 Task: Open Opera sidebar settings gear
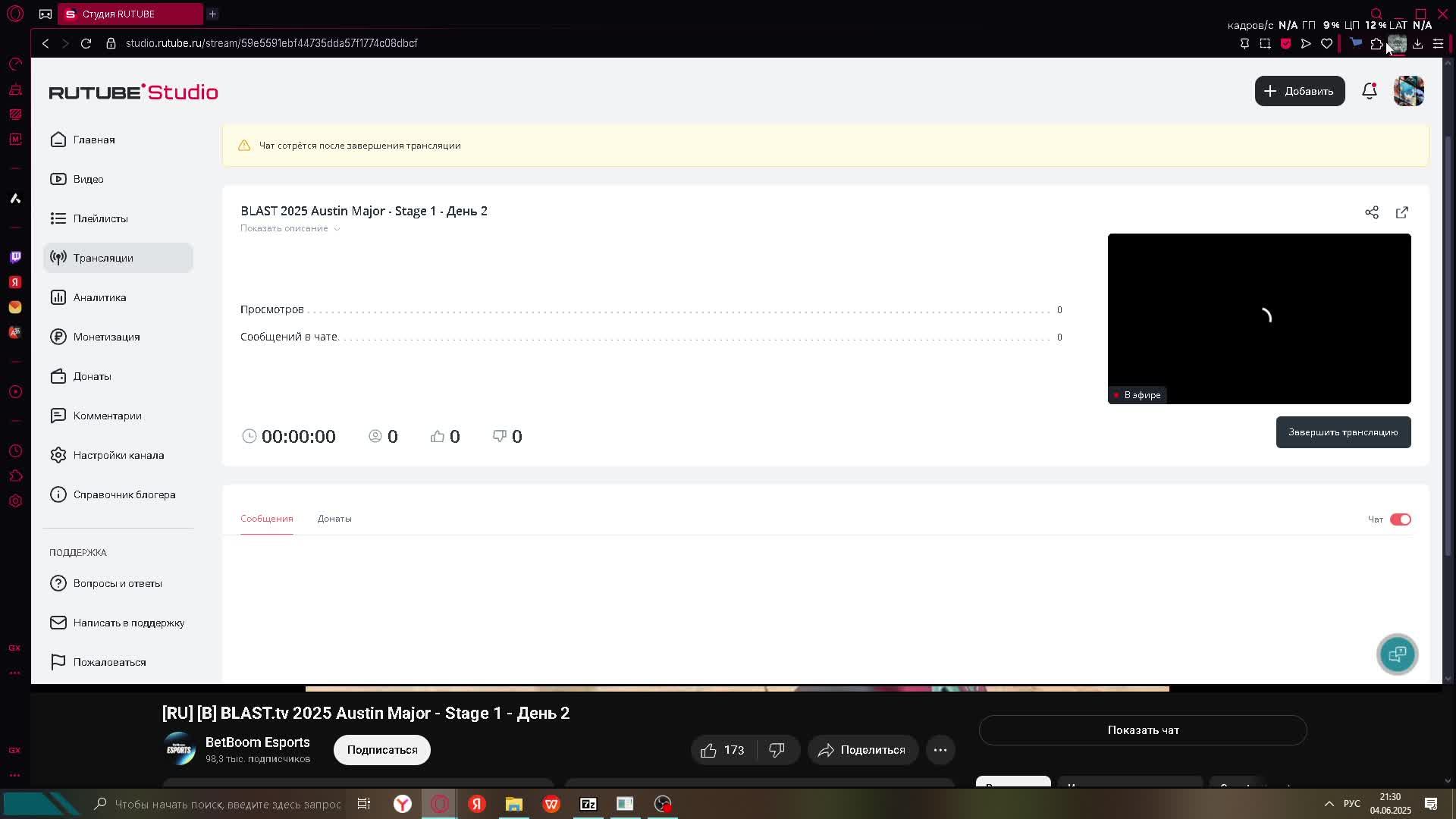coord(15,501)
